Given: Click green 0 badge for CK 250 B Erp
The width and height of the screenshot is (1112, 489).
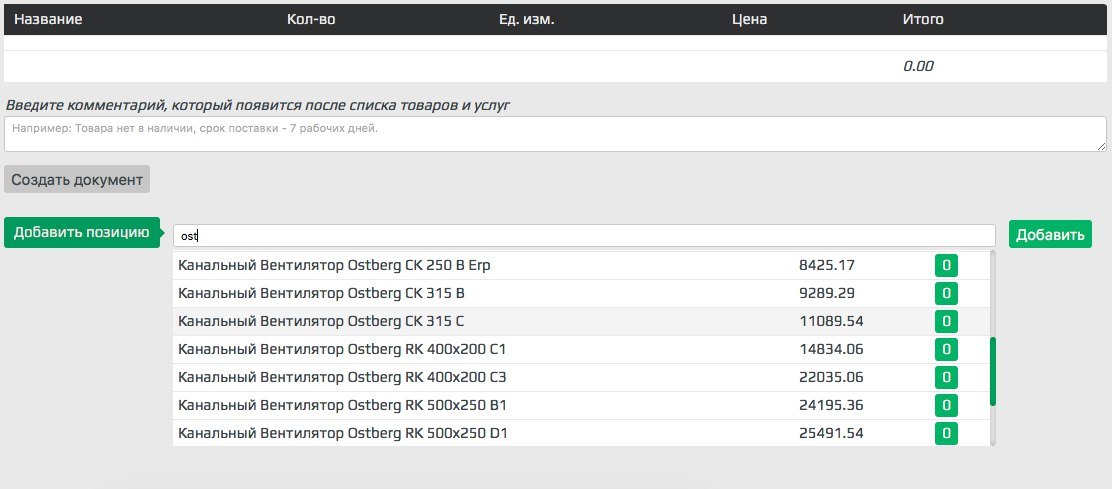Looking at the screenshot, I should (x=946, y=266).
